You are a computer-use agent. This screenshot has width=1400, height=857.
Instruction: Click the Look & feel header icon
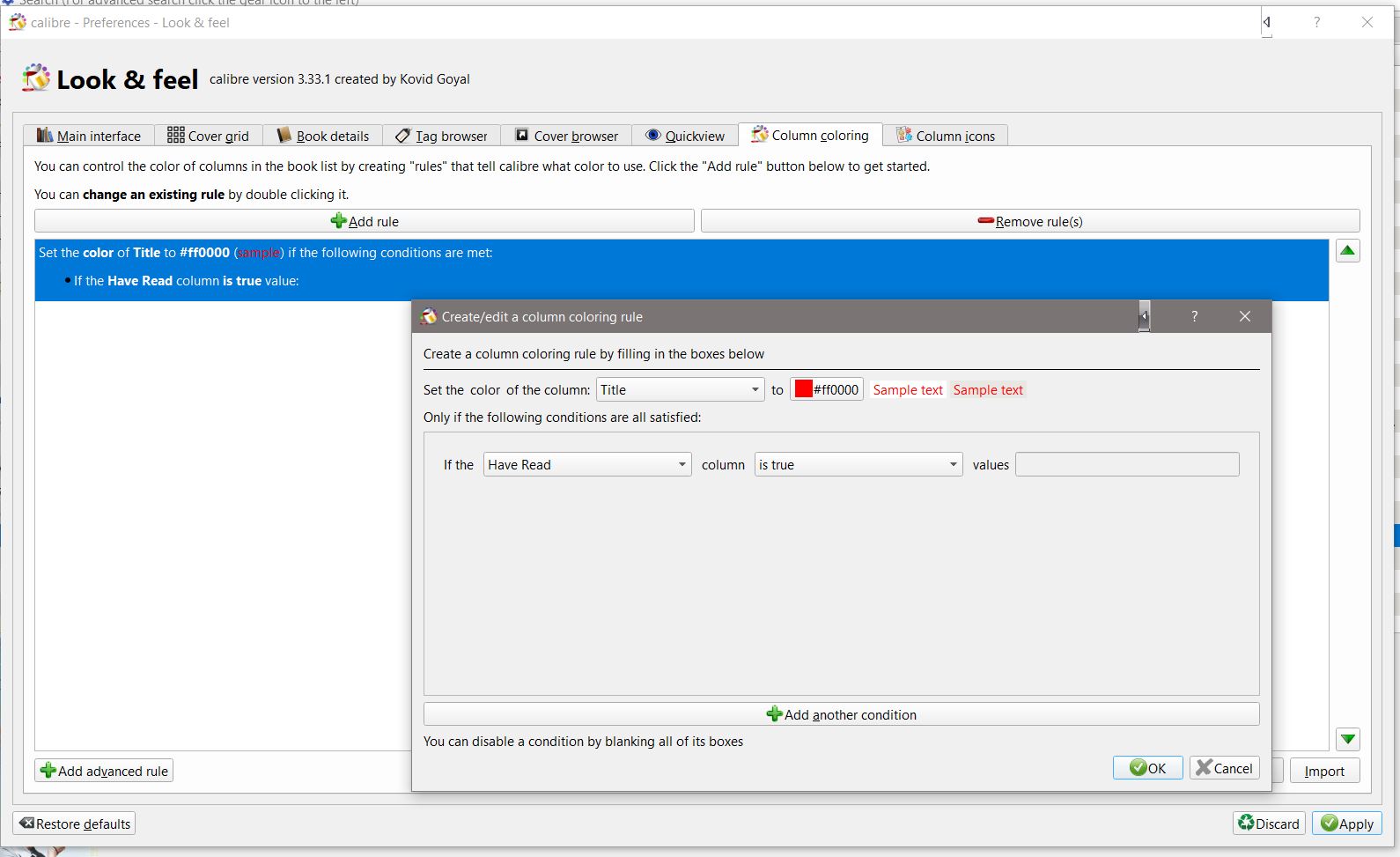[36, 78]
